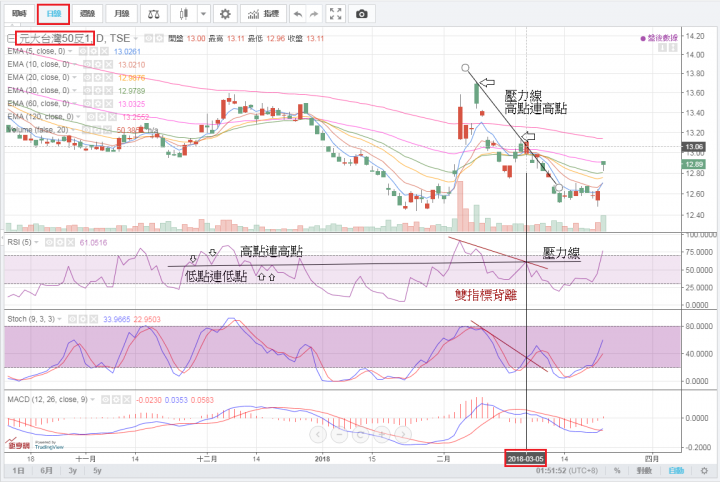The width and height of the screenshot is (720, 482).
Task: Open the compare symbols scale icon
Action: coord(153,15)
